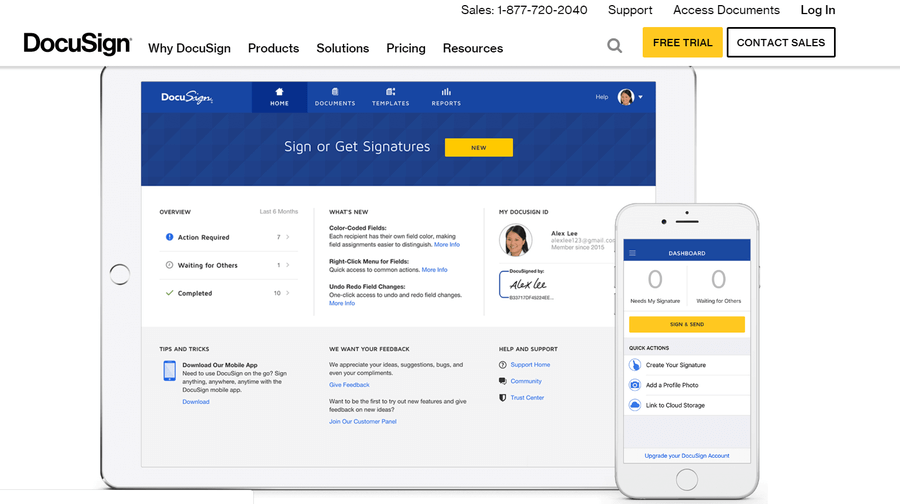Click the tablet home button
Image resolution: width=900 pixels, height=504 pixels.
[119, 274]
